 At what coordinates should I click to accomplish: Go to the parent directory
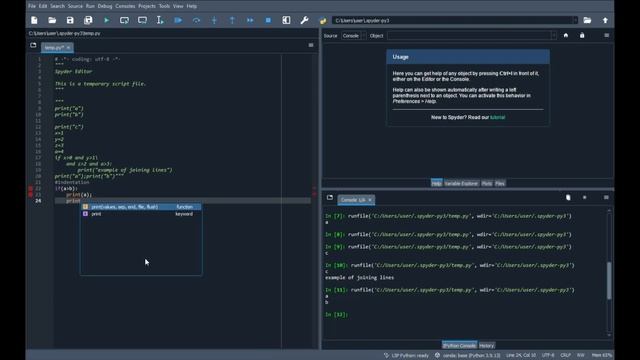click(605, 20)
